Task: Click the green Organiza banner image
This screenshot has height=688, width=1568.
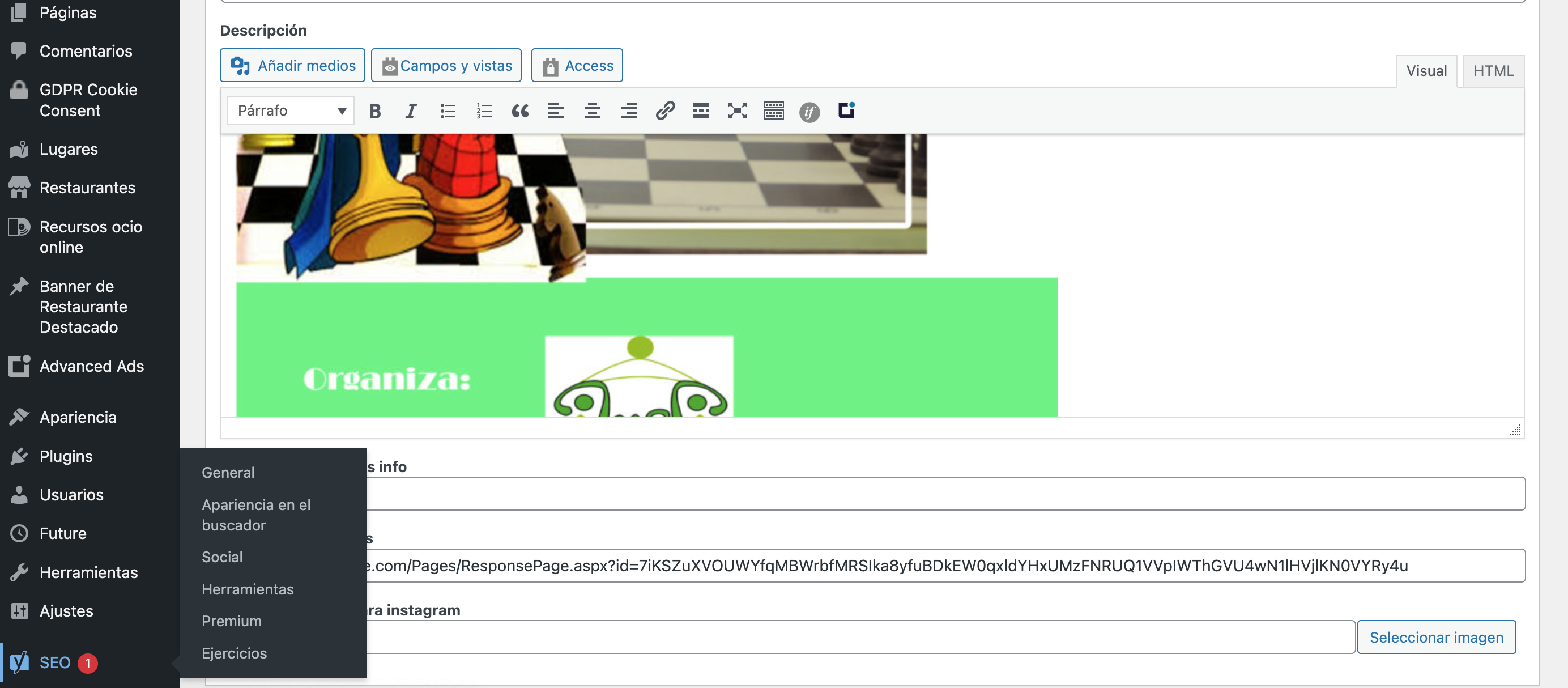Action: pos(647,347)
